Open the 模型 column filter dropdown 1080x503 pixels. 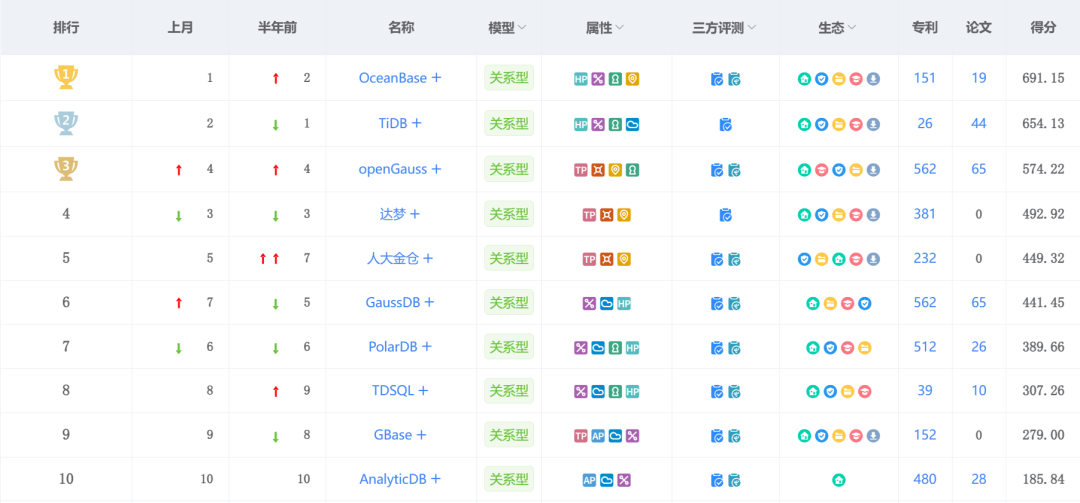click(522, 28)
